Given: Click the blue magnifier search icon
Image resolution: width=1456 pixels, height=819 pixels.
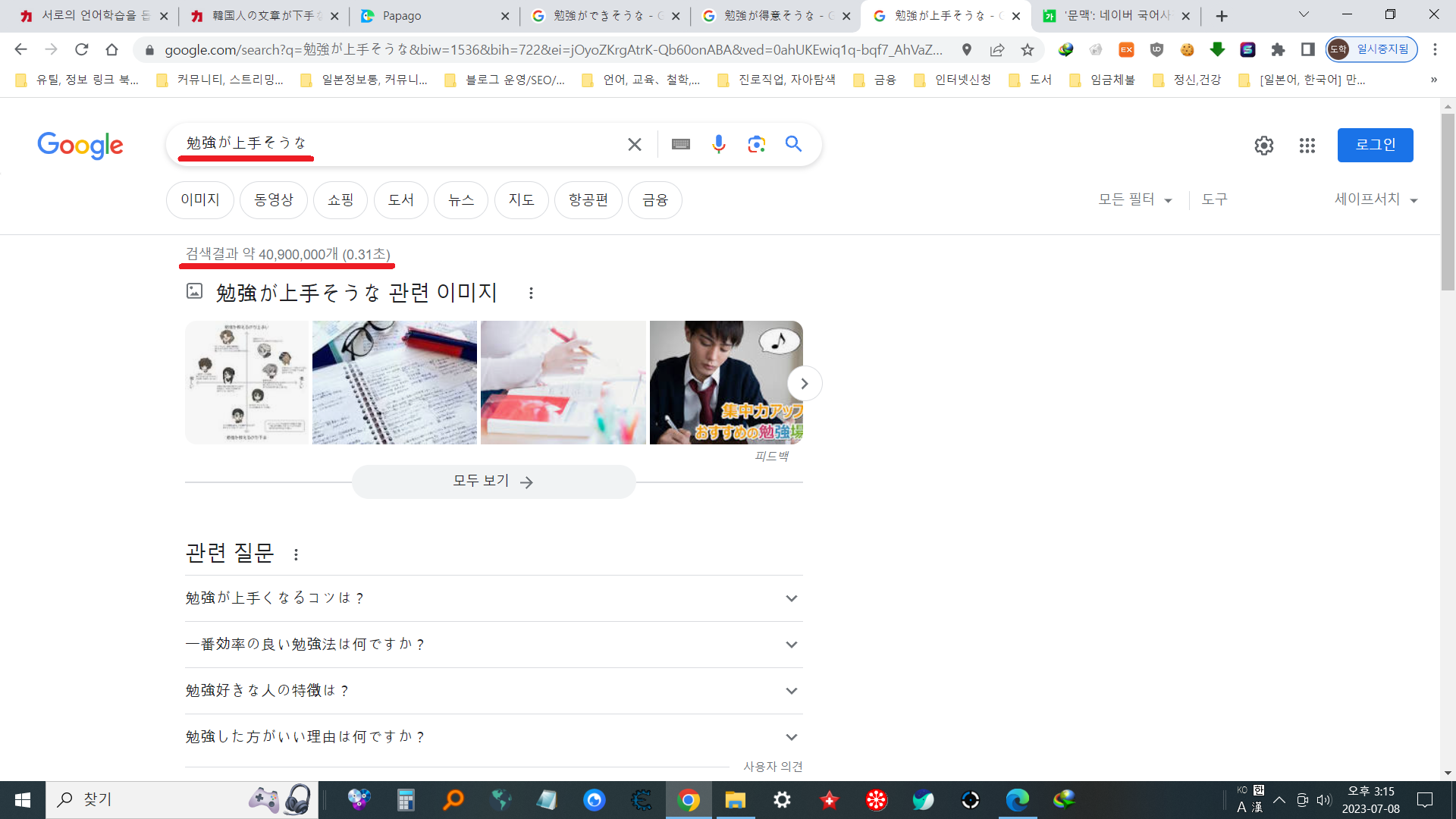Looking at the screenshot, I should pyautogui.click(x=793, y=144).
